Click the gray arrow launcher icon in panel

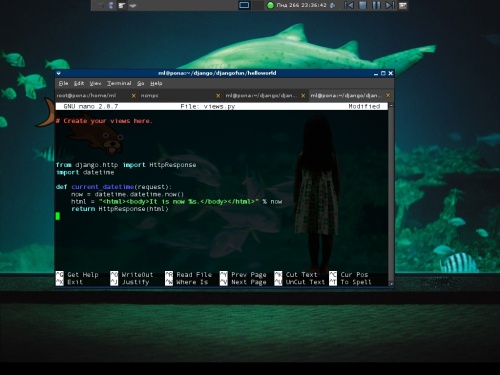pos(133,6)
